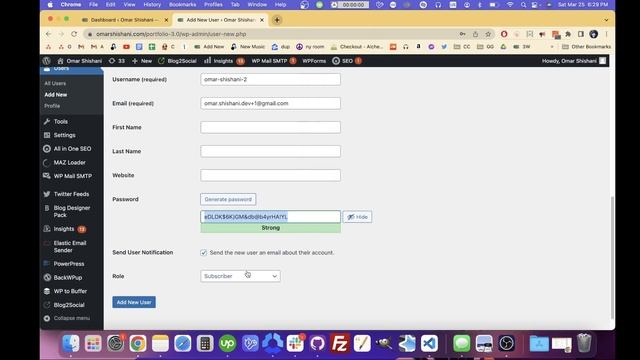
Task: Open Chrome three-dot menu
Action: pyautogui.click(x=607, y=34)
